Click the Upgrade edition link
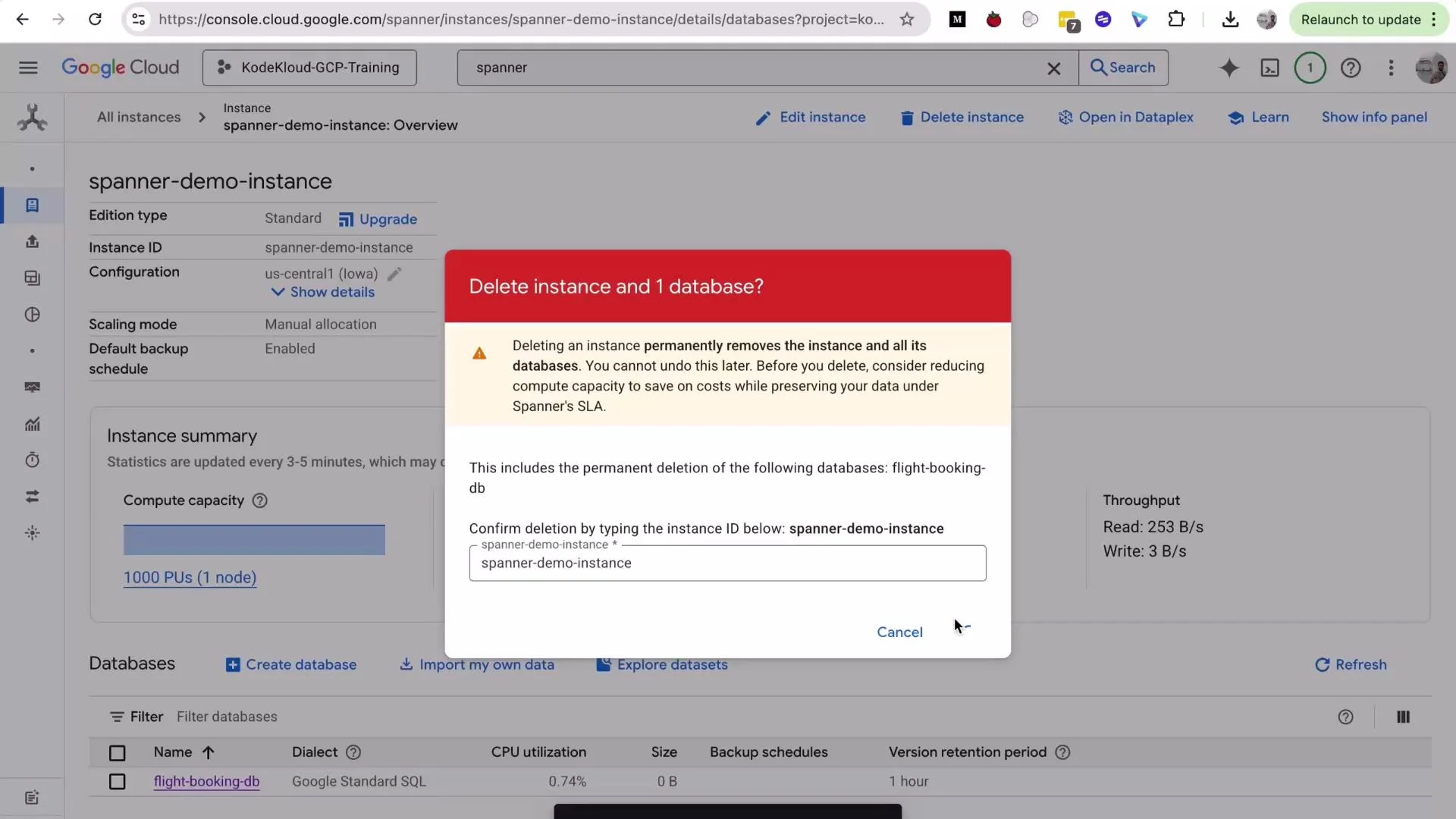This screenshot has width=1456, height=819. click(x=378, y=219)
